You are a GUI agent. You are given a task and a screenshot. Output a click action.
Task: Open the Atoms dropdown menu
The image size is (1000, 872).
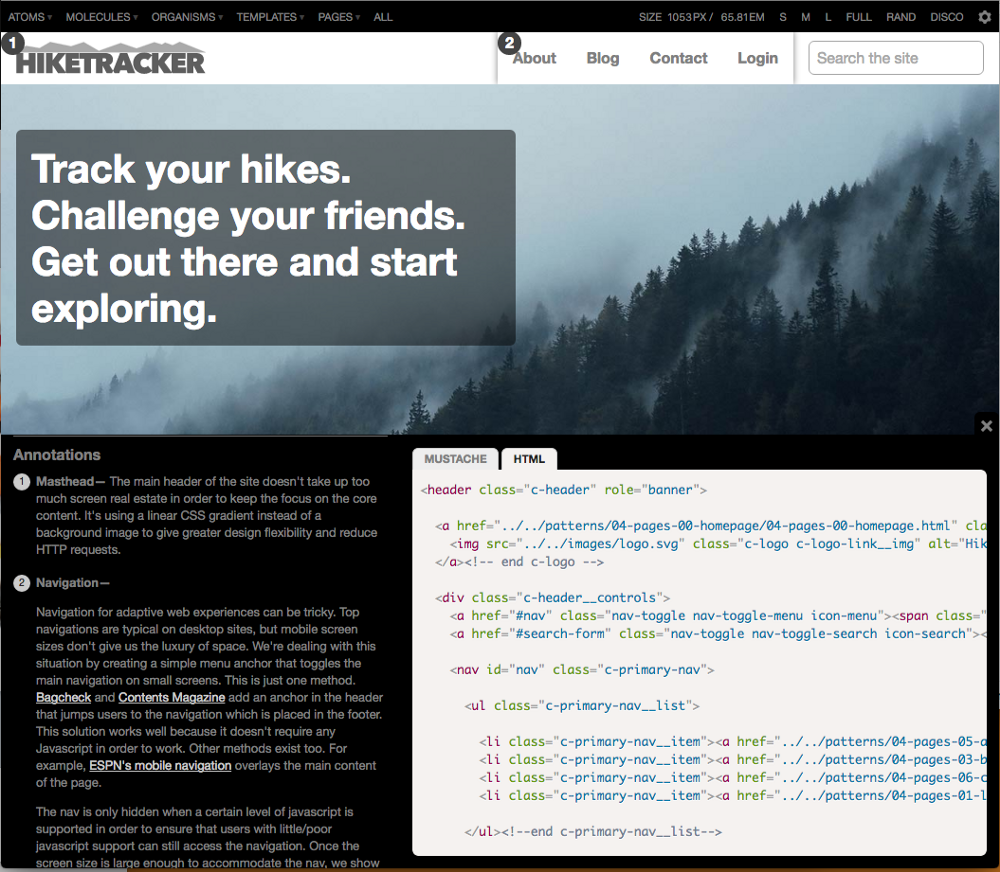tap(29, 17)
